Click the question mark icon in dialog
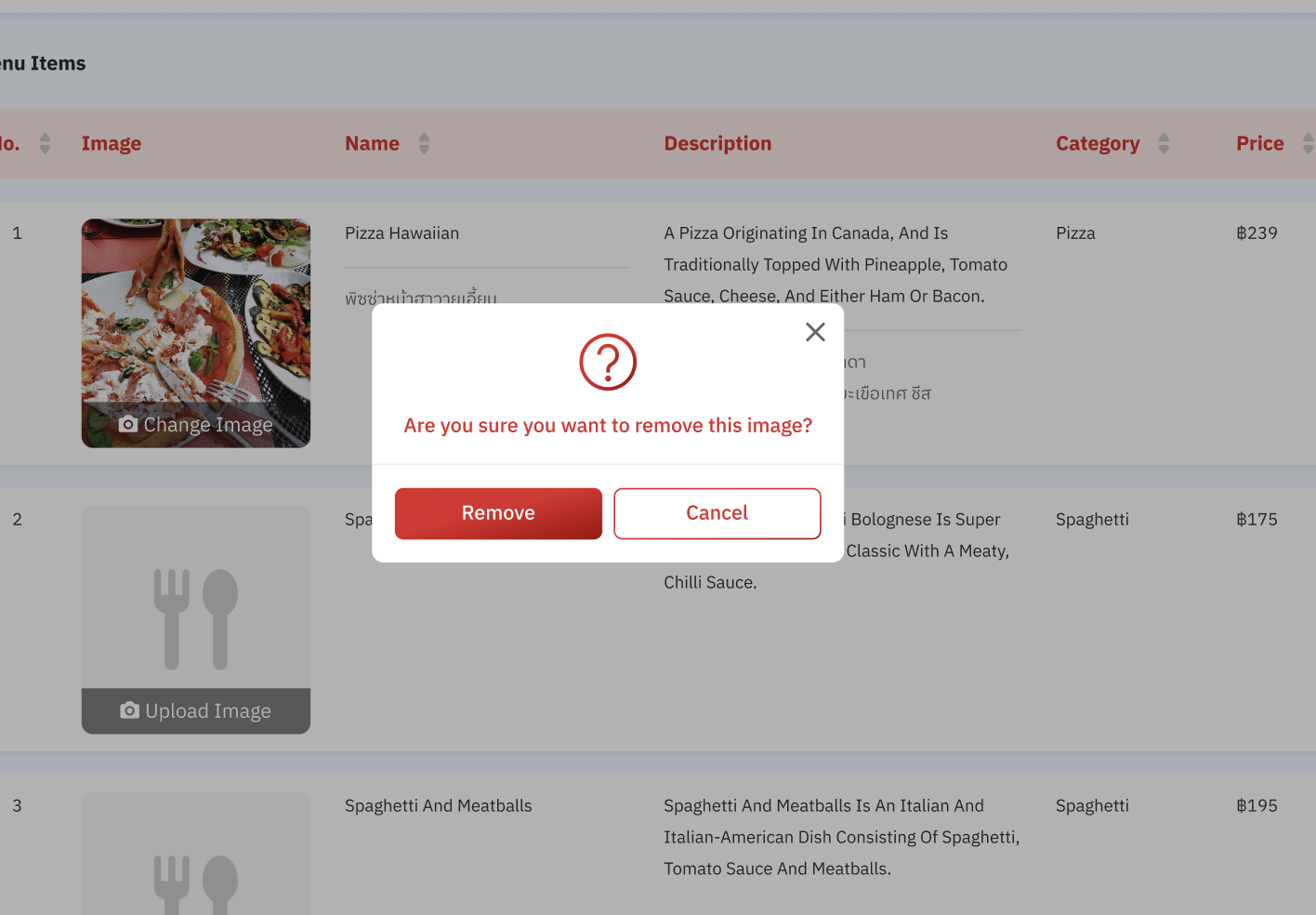Screen dimensions: 1316x915 pyautogui.click(x=608, y=363)
